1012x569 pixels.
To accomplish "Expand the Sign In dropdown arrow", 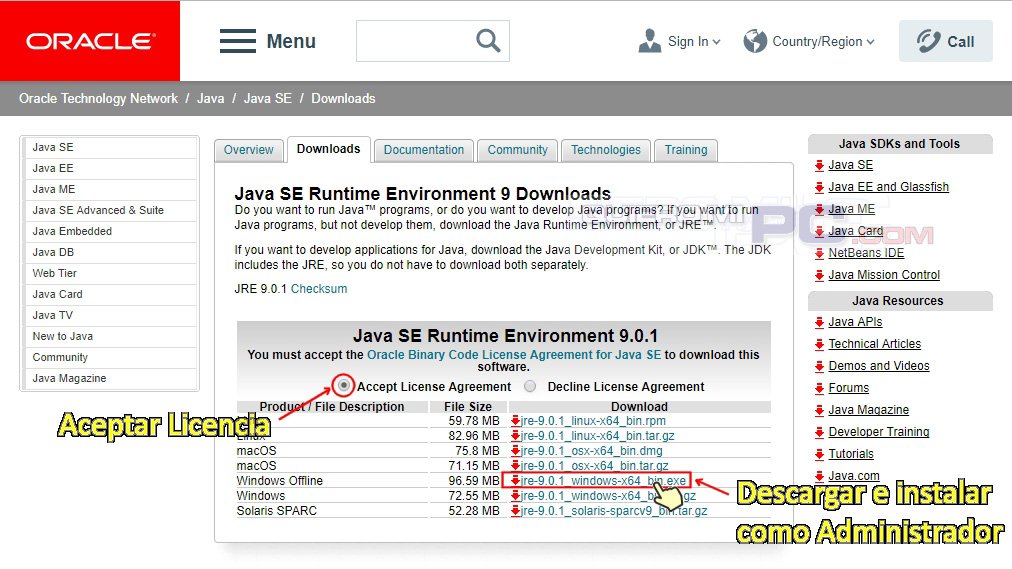I will click(716, 42).
